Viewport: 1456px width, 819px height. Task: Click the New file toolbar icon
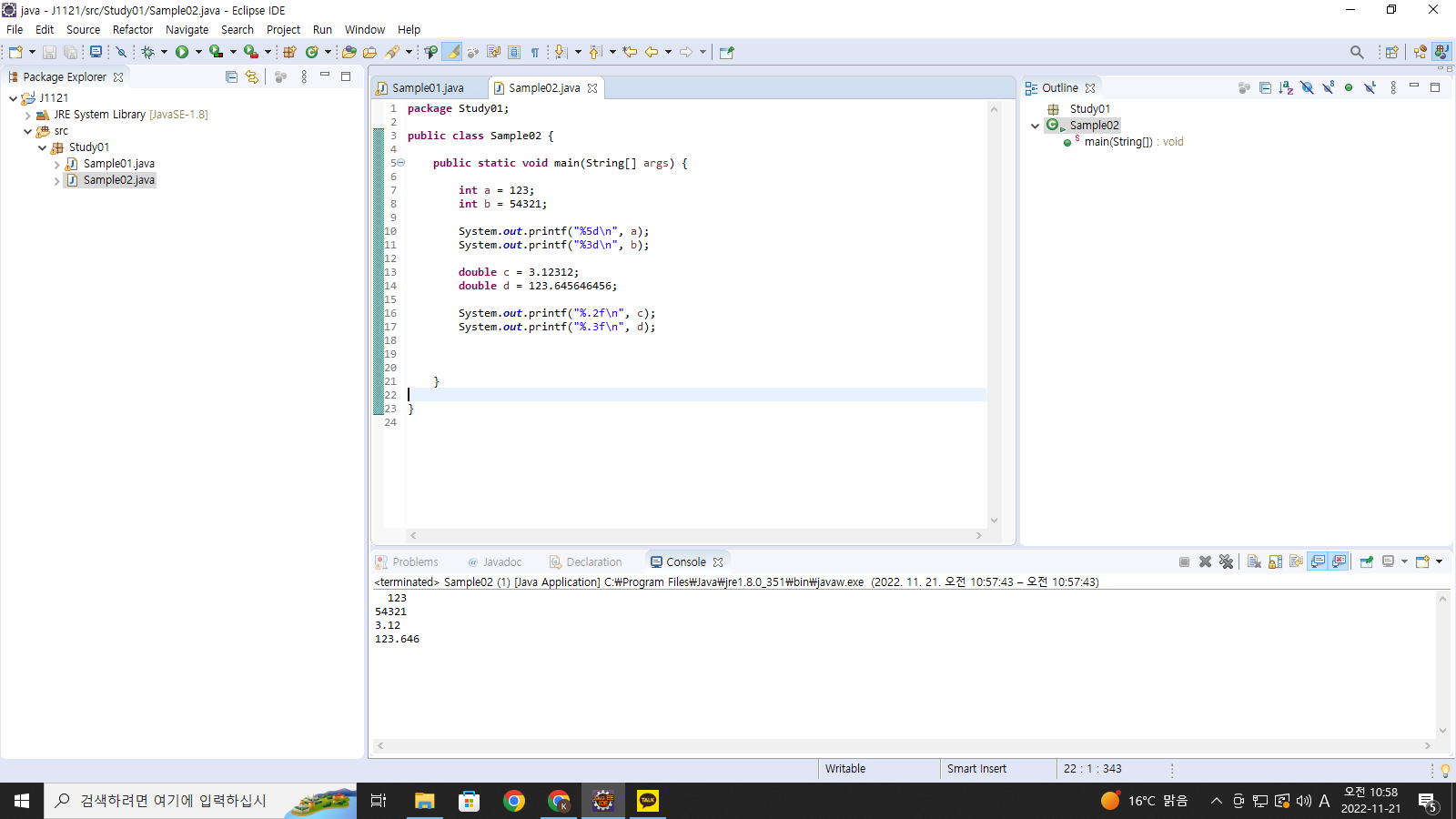pos(15,52)
